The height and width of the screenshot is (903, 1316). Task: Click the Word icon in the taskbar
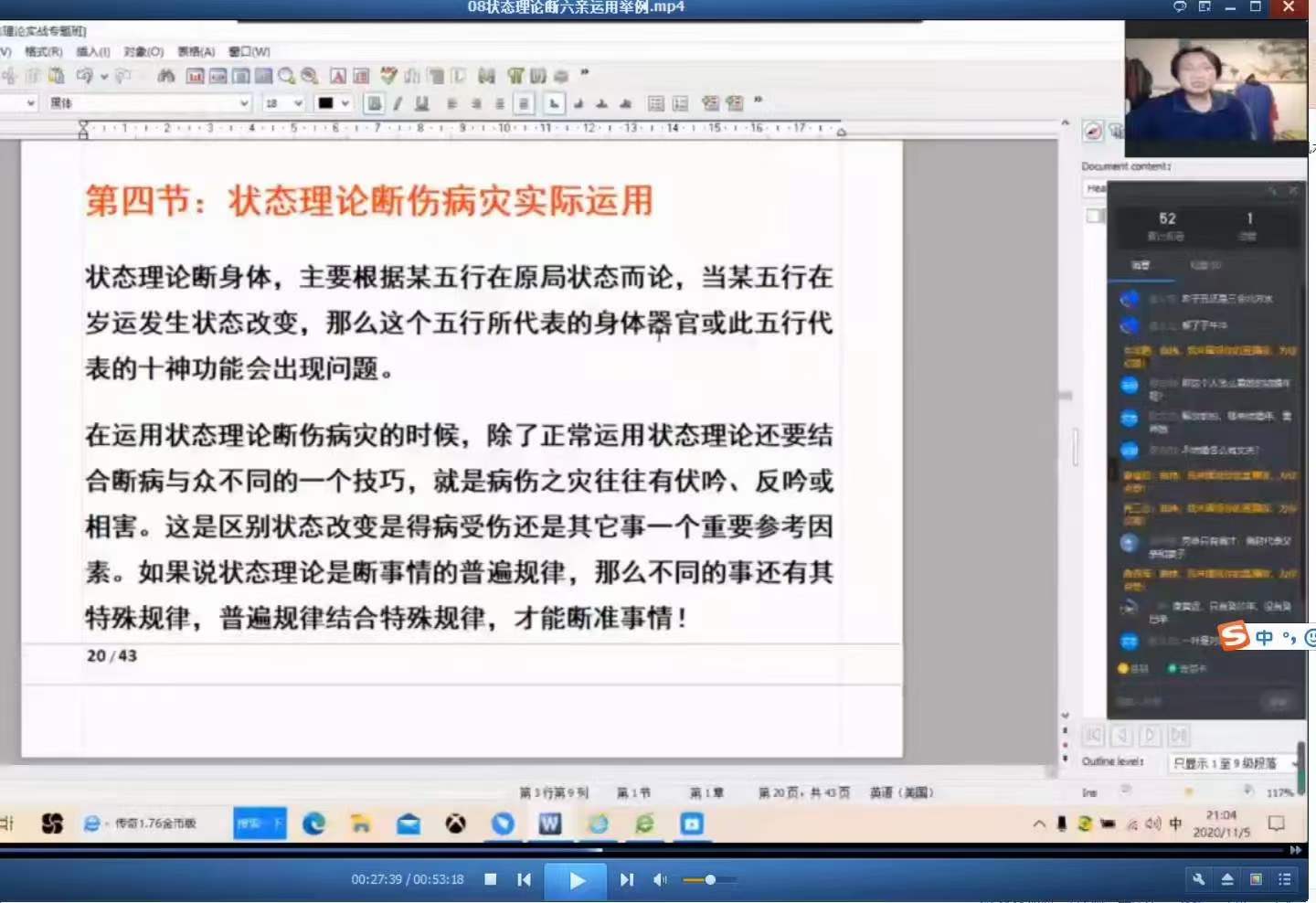549,823
